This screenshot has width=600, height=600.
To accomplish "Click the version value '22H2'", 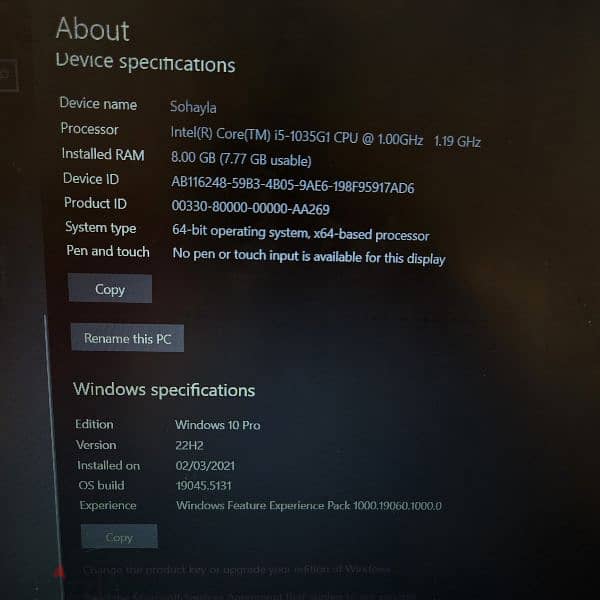I will pyautogui.click(x=189, y=445).
